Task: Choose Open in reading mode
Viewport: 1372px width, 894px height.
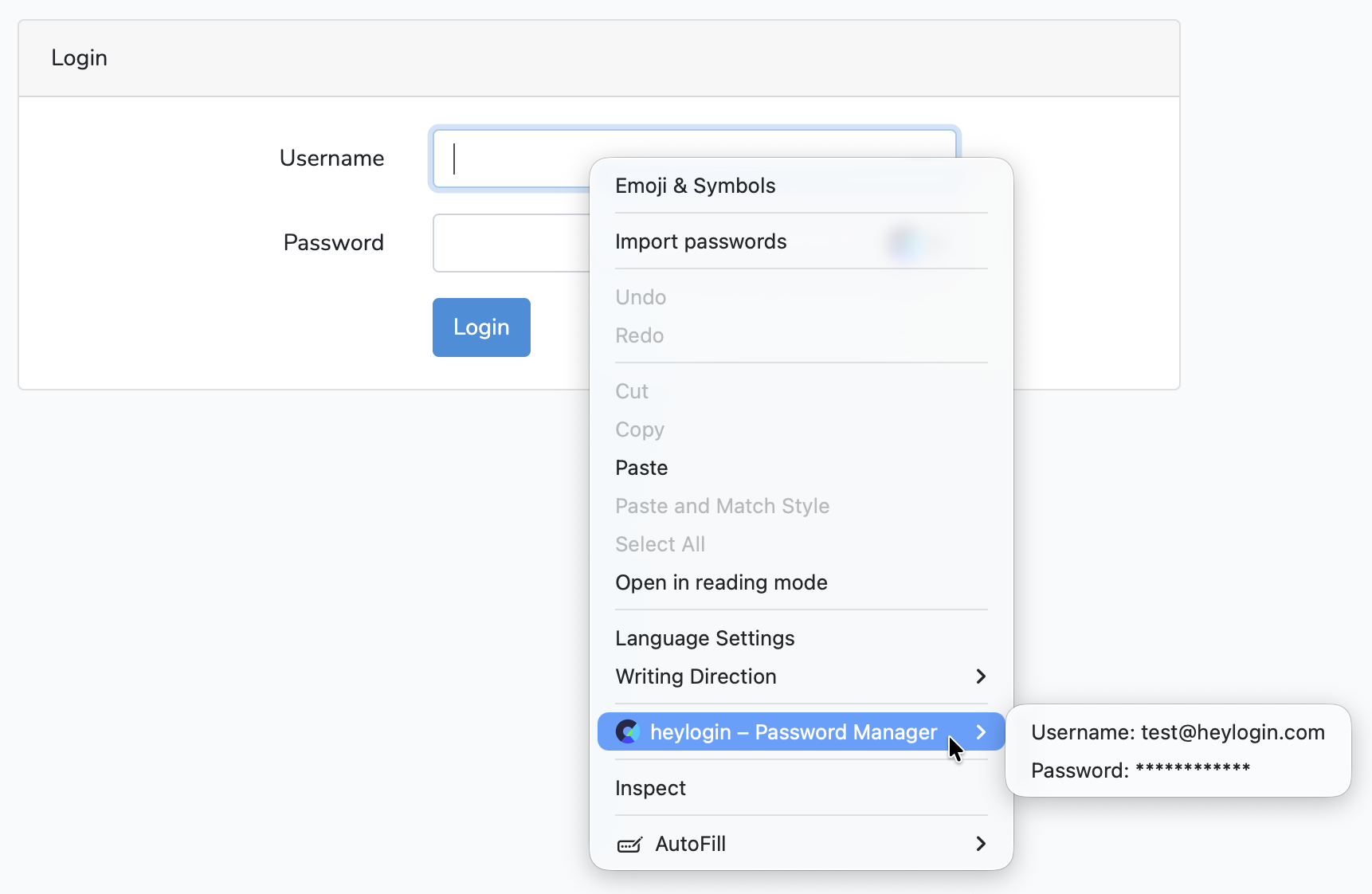Action: (x=721, y=582)
